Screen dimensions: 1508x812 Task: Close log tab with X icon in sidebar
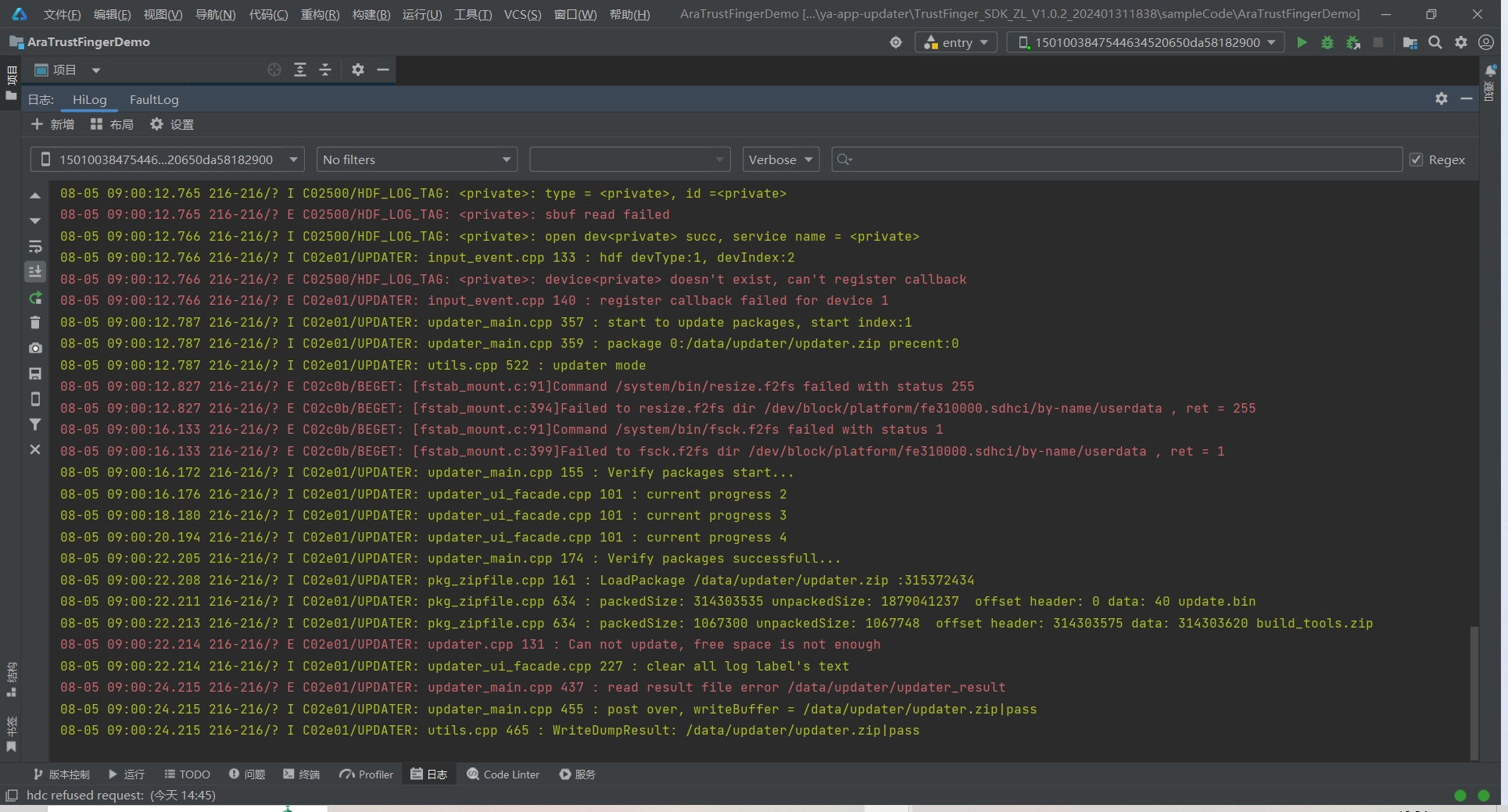pyautogui.click(x=35, y=449)
